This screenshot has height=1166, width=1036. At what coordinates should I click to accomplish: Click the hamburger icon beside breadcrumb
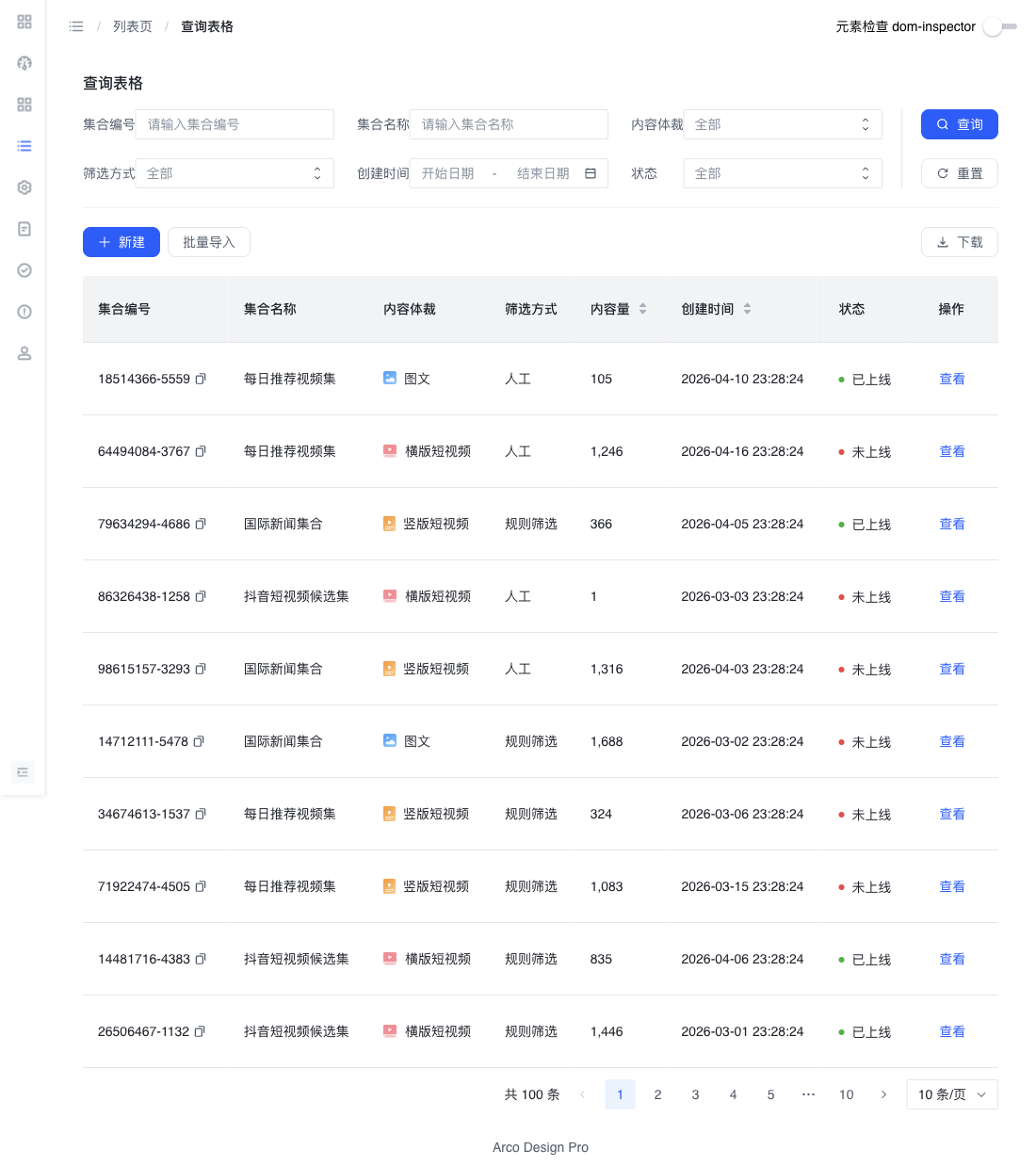click(76, 26)
